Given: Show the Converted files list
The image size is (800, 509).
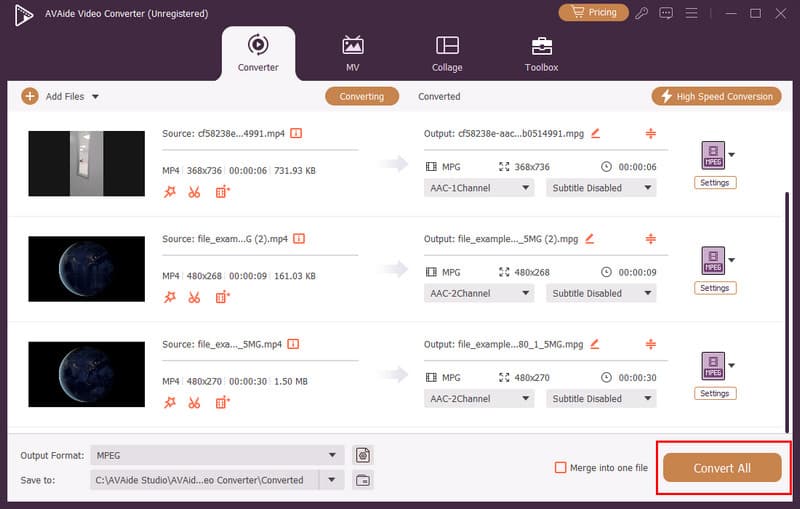Looking at the screenshot, I should point(439,97).
